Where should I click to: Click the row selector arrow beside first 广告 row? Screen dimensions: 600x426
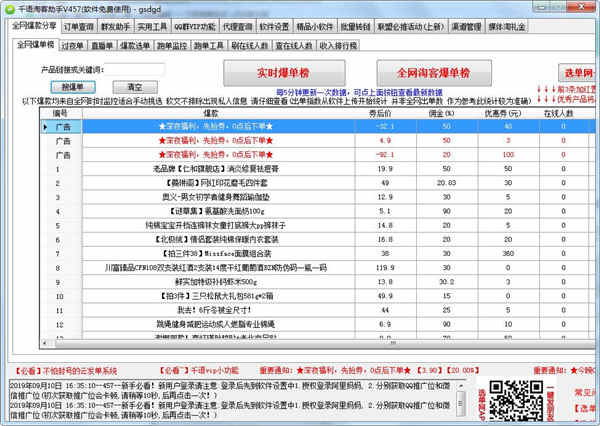[x=46, y=127]
